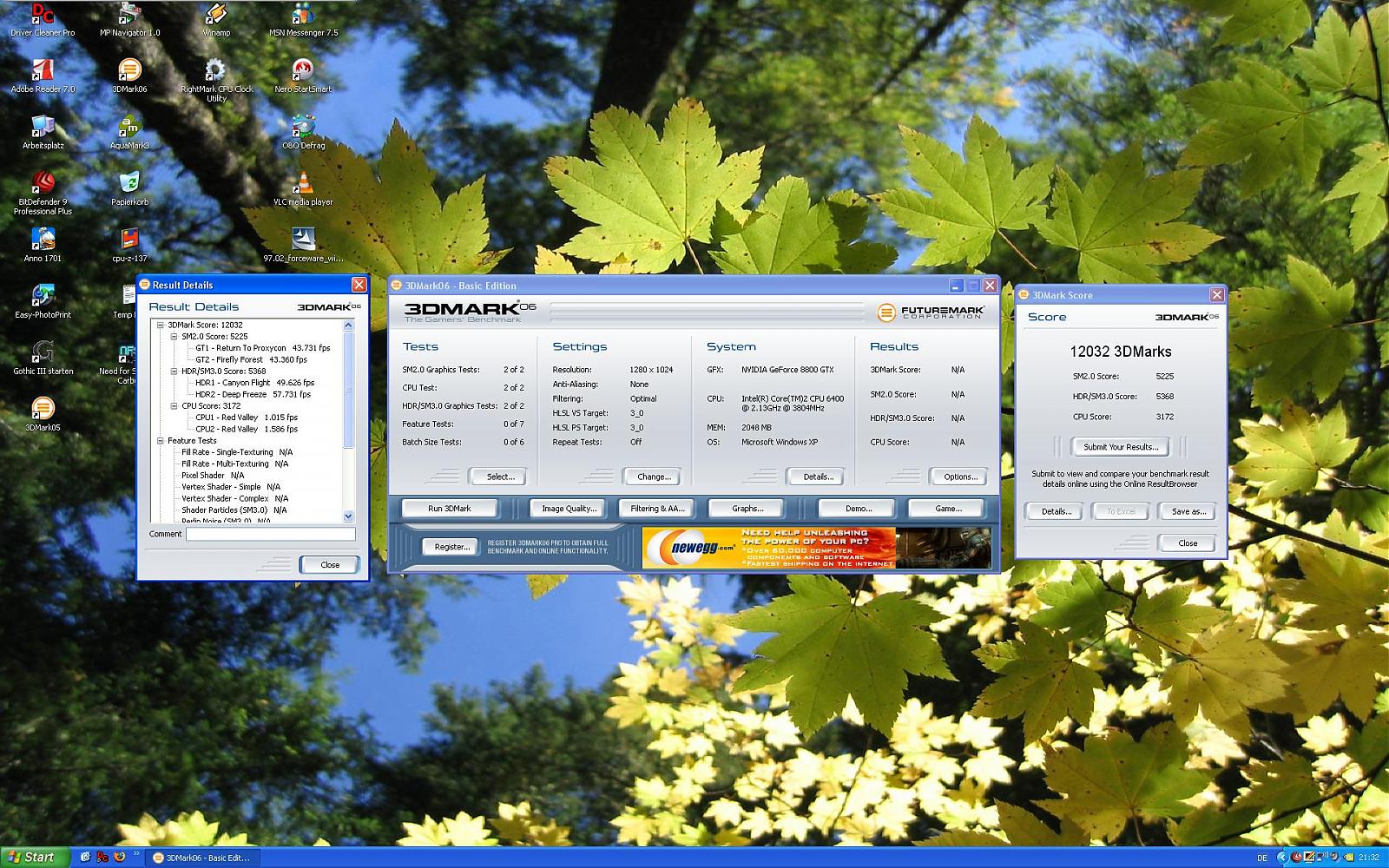1389x868 pixels.
Task: Open the Filtering & AA... button
Action: (657, 509)
